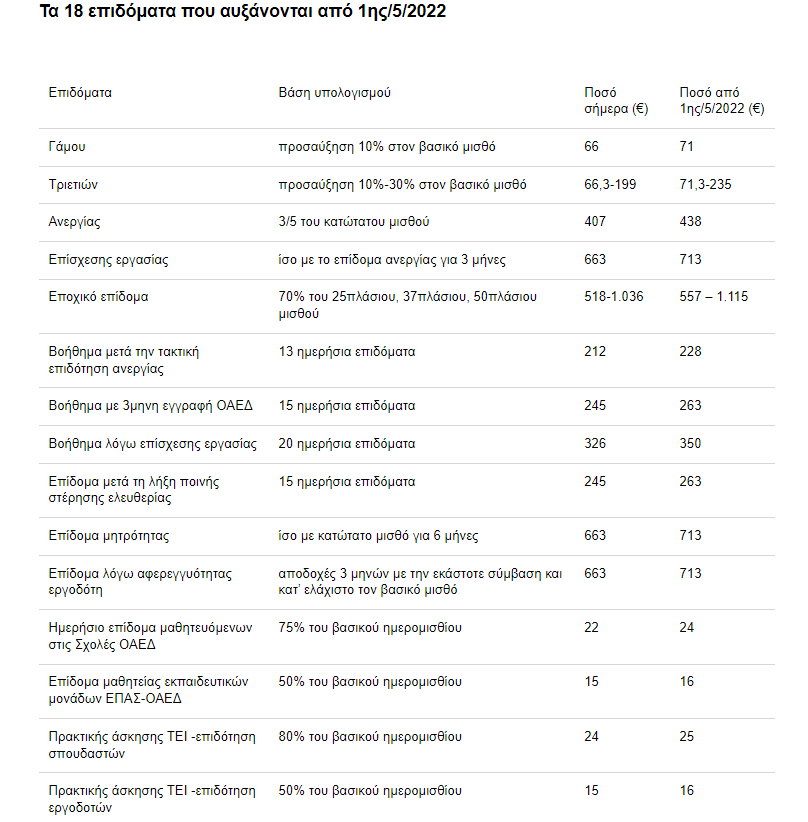Click the Ποσό σήμερα (€) header
The height and width of the screenshot is (822, 808).
point(616,101)
